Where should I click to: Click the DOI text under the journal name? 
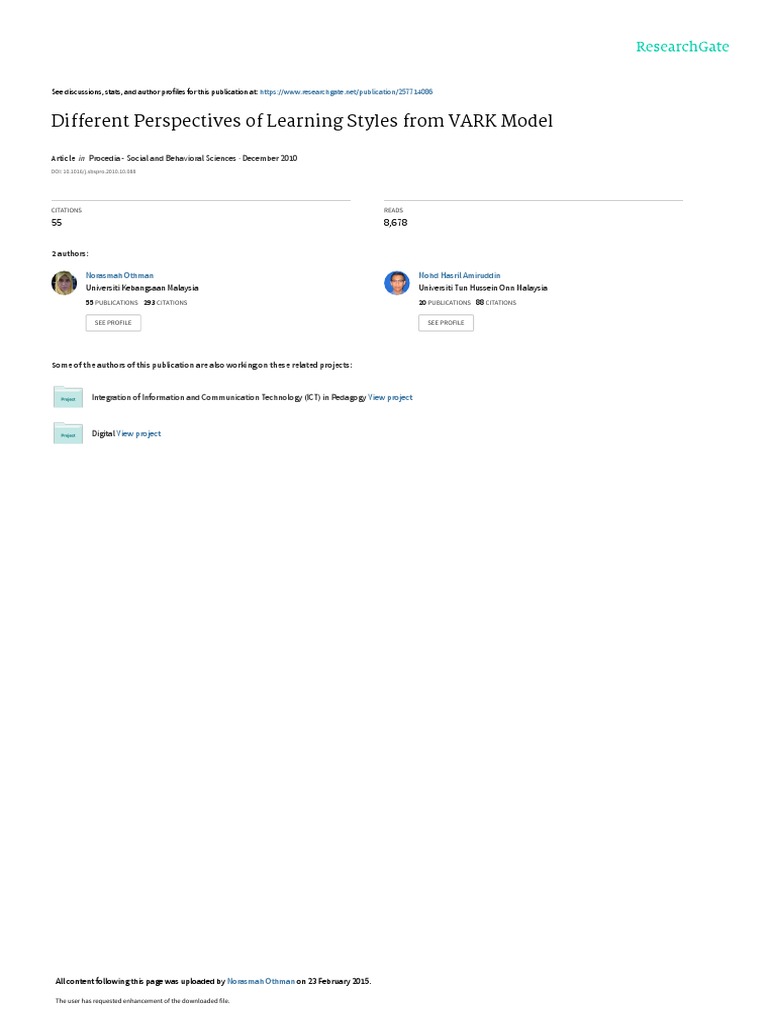point(93,172)
